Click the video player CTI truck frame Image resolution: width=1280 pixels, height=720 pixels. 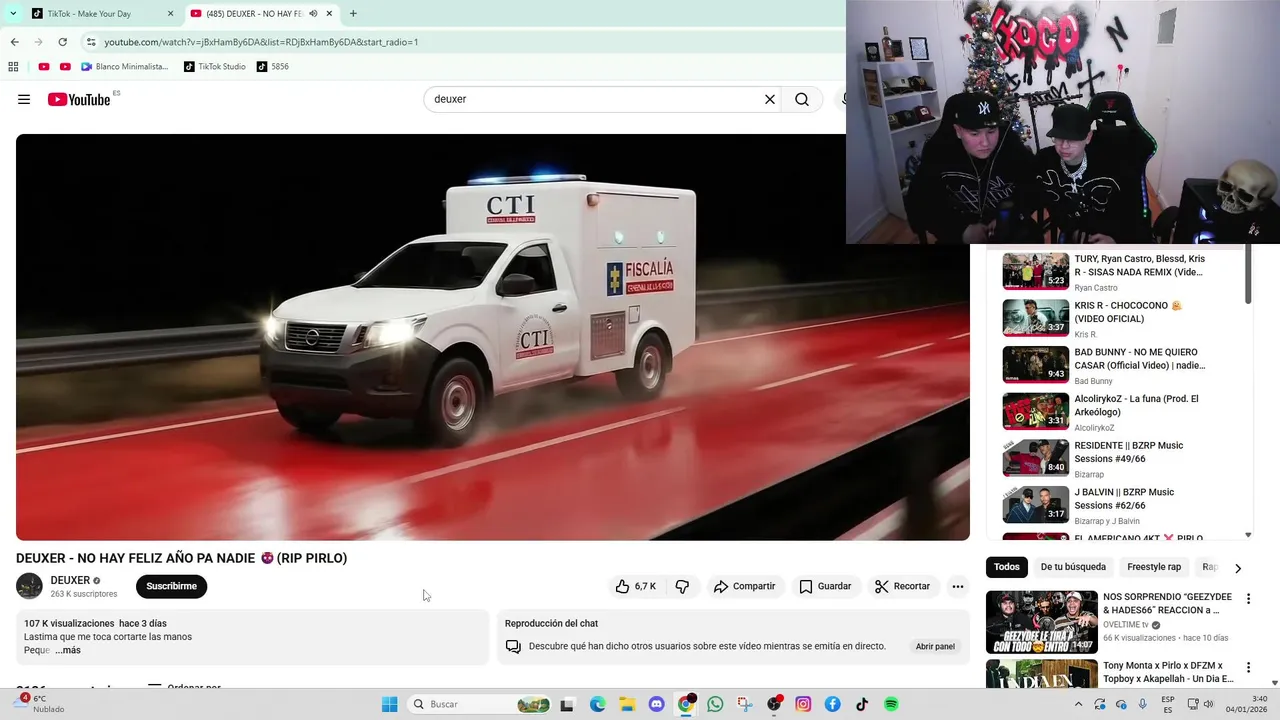(492, 337)
